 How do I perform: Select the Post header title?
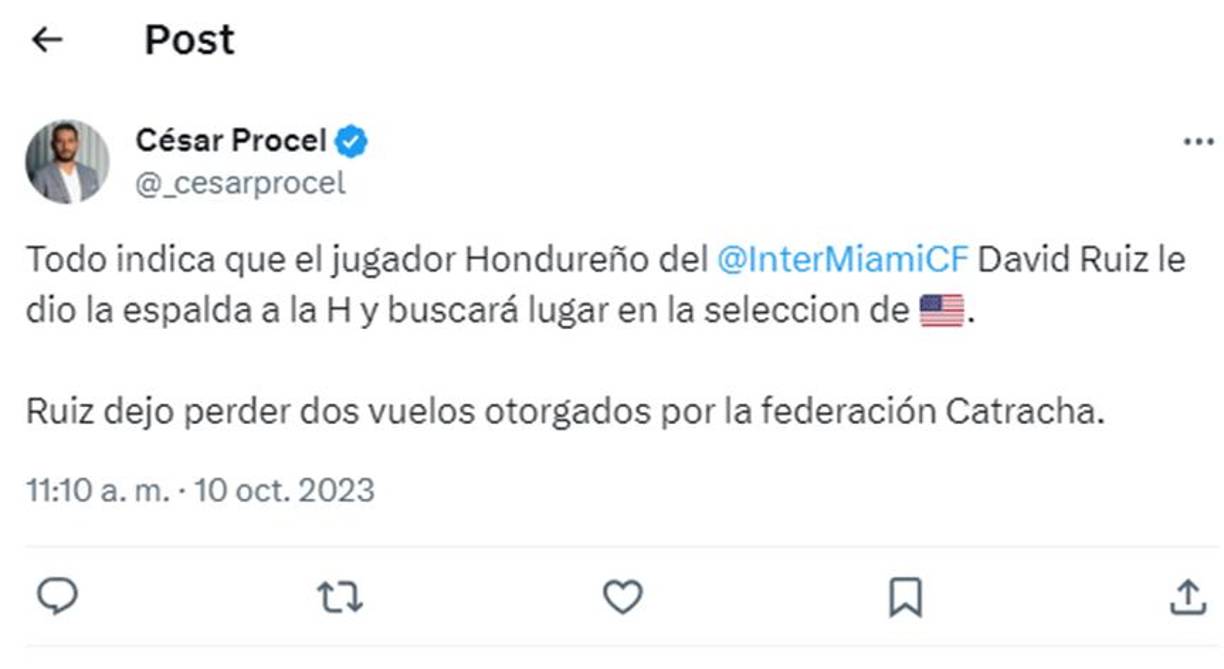189,39
